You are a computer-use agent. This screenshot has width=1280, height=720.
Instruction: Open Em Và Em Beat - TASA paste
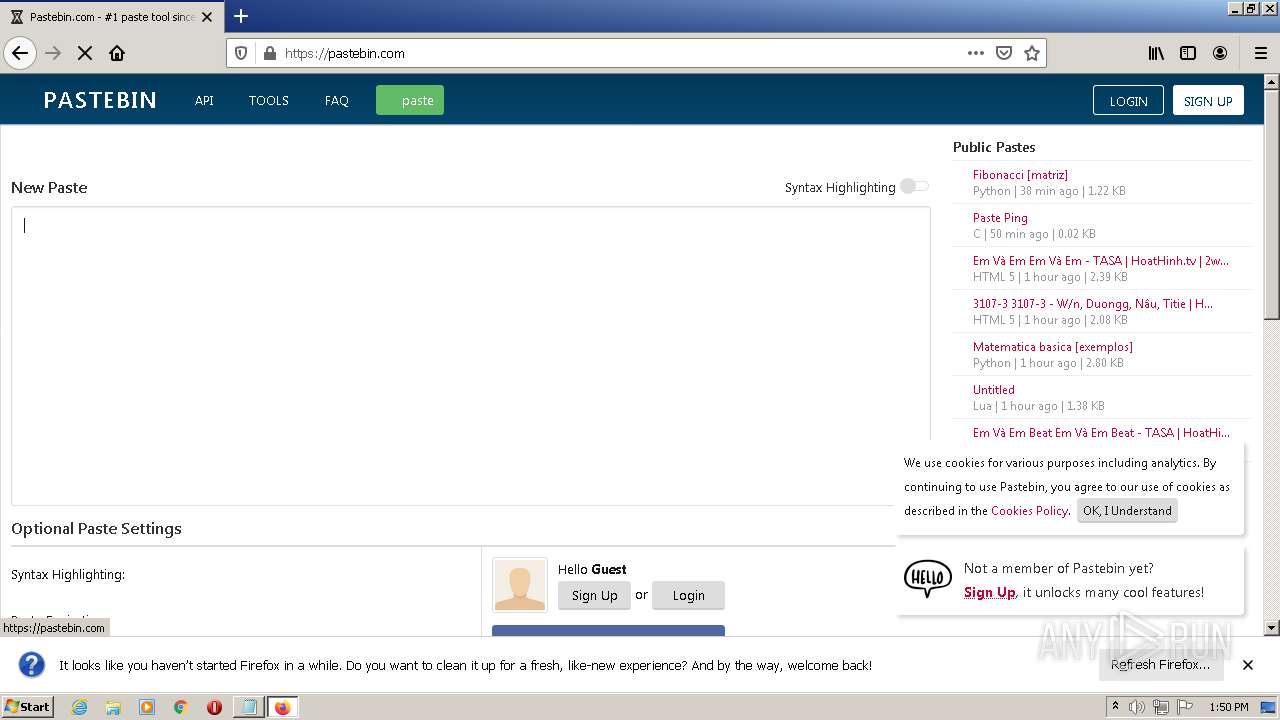point(1101,432)
